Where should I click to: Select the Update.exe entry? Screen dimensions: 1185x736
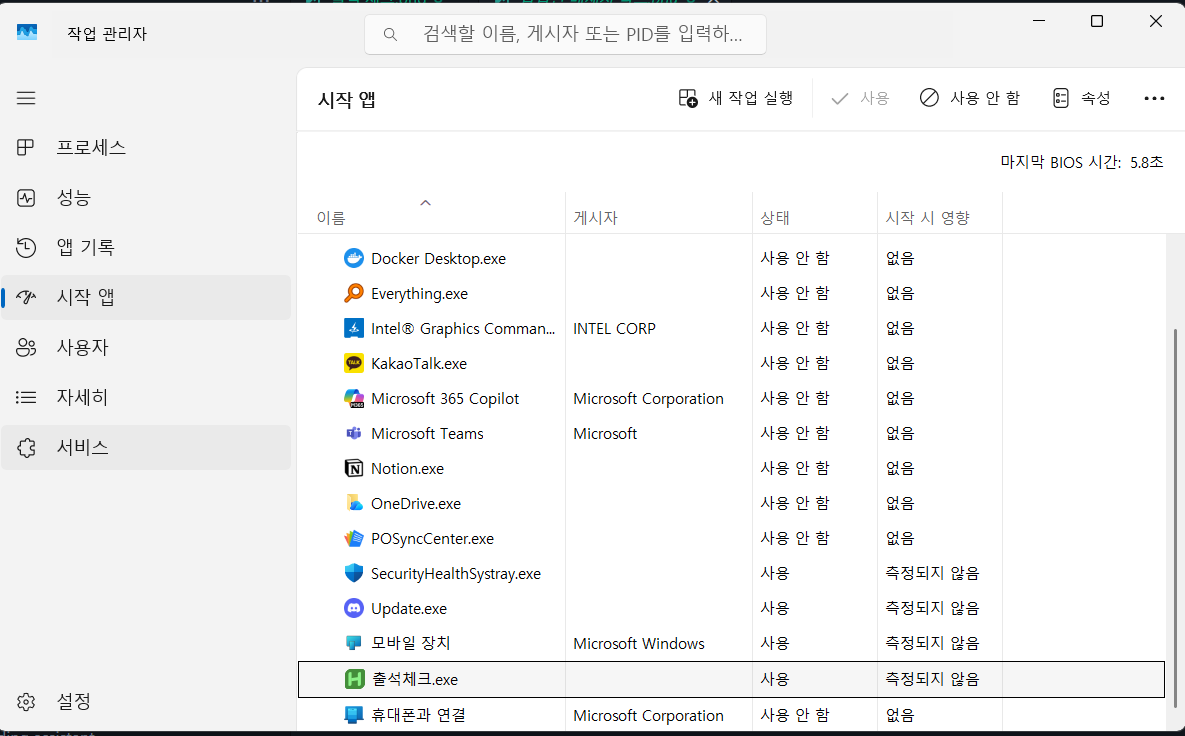click(x=409, y=608)
